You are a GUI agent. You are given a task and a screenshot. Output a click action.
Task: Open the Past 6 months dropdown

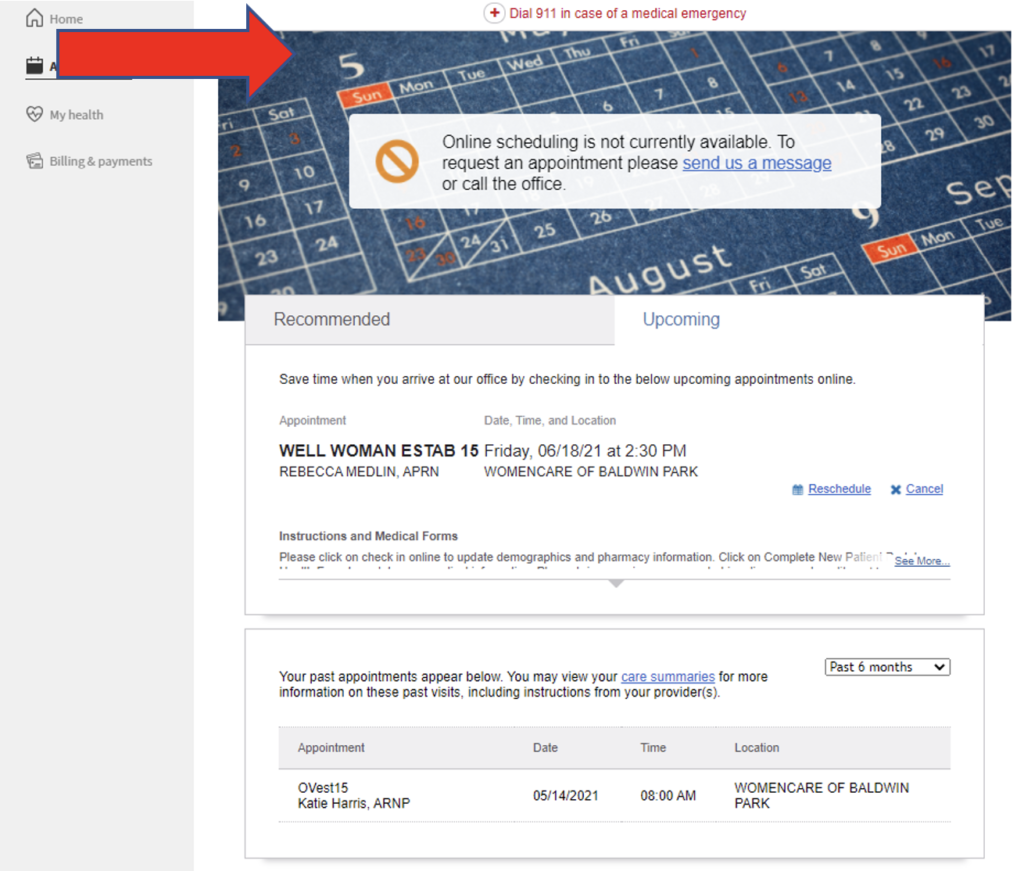pos(887,667)
